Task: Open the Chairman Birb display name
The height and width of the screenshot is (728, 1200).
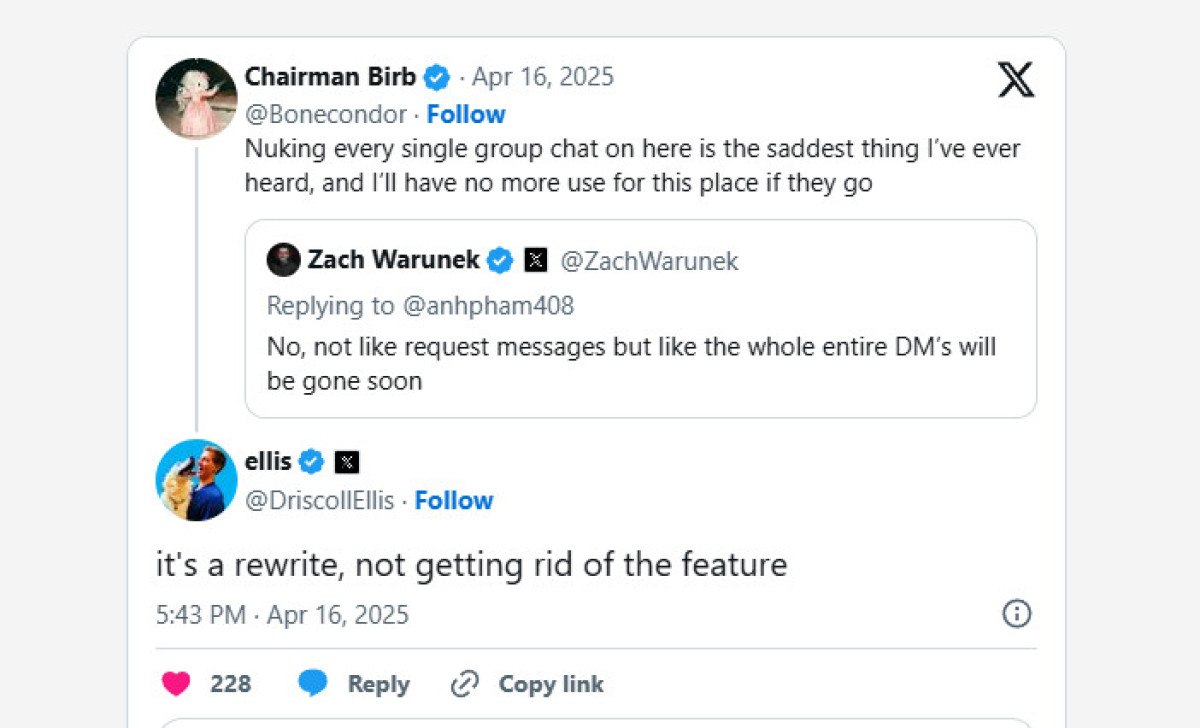Action: click(x=330, y=77)
